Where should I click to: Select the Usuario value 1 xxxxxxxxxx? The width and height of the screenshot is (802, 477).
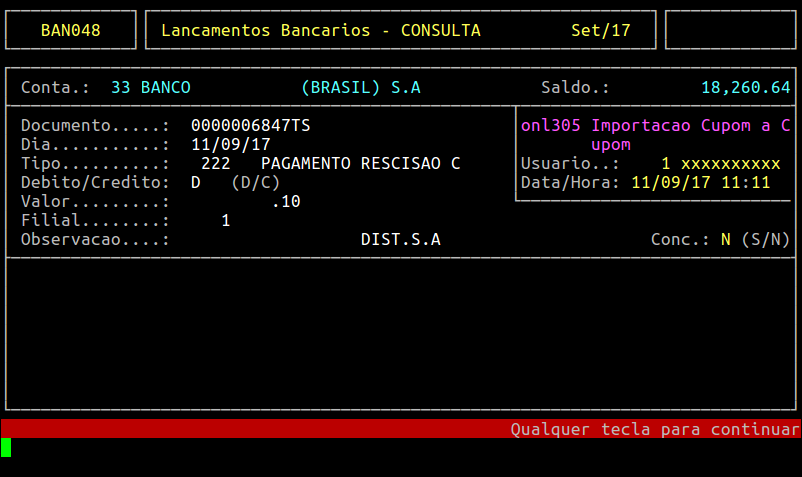coord(720,163)
